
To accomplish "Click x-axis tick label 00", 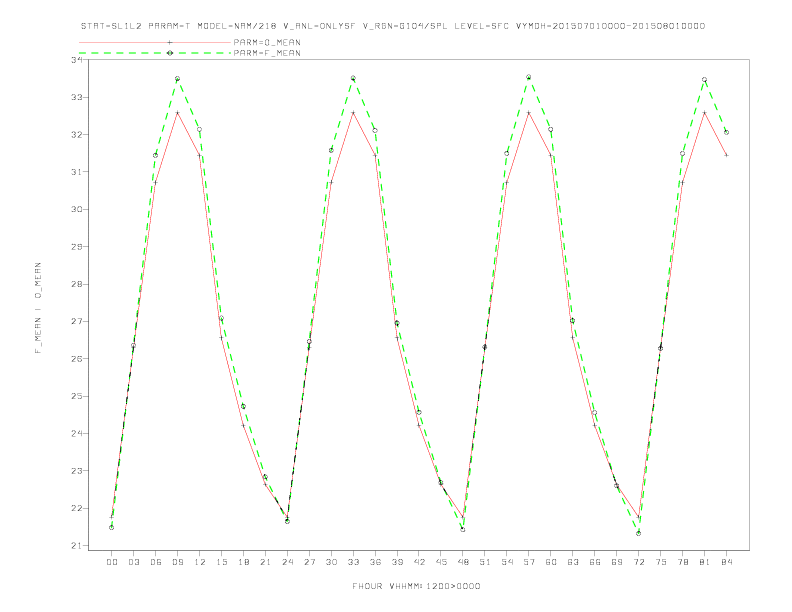I will pyautogui.click(x=112, y=562).
